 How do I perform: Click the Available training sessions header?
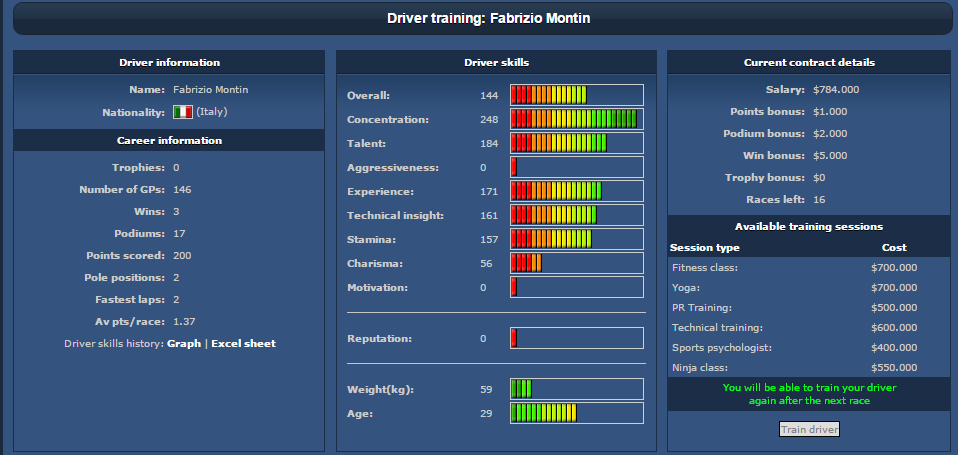coord(810,227)
